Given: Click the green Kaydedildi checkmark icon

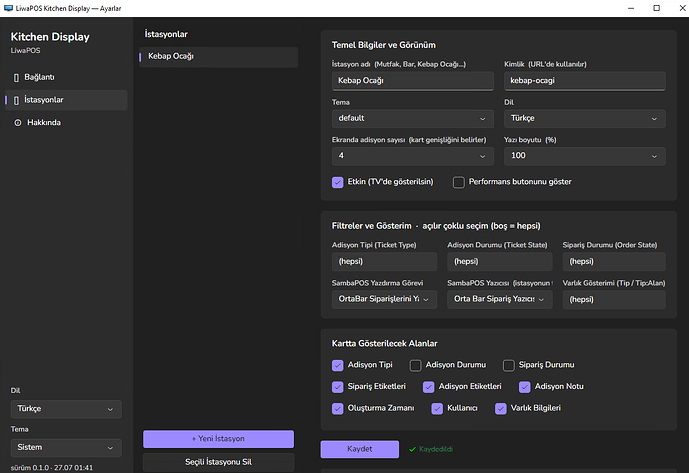Looking at the screenshot, I should [x=412, y=449].
